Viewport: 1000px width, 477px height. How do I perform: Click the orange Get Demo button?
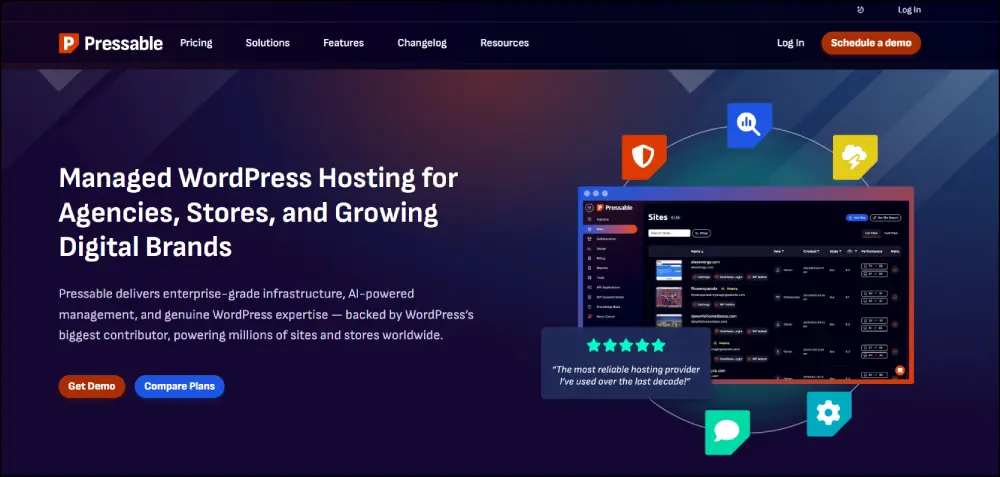click(92, 386)
